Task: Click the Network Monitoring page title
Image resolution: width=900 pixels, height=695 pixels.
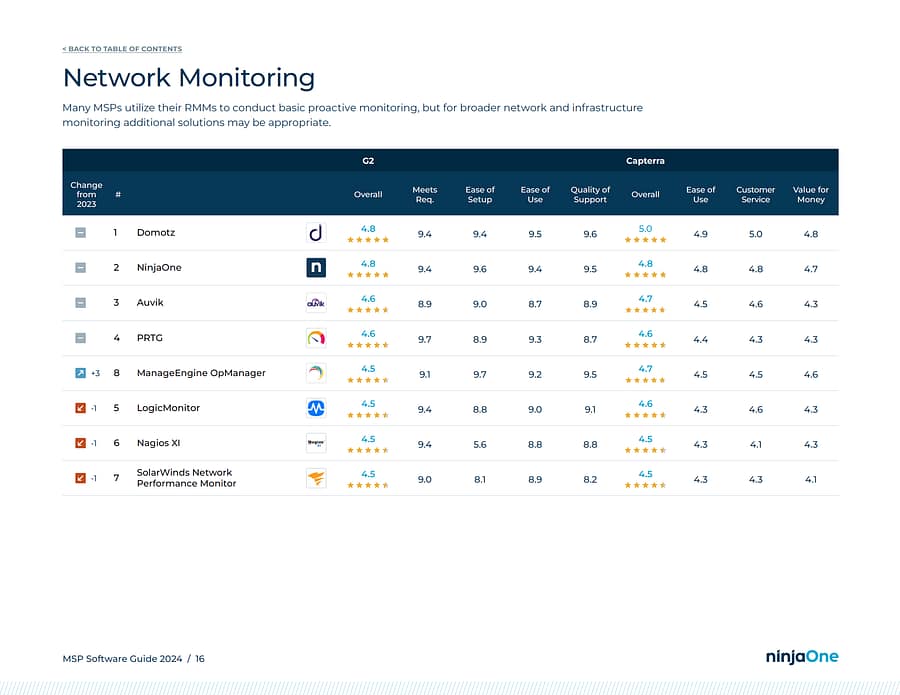Action: click(189, 78)
